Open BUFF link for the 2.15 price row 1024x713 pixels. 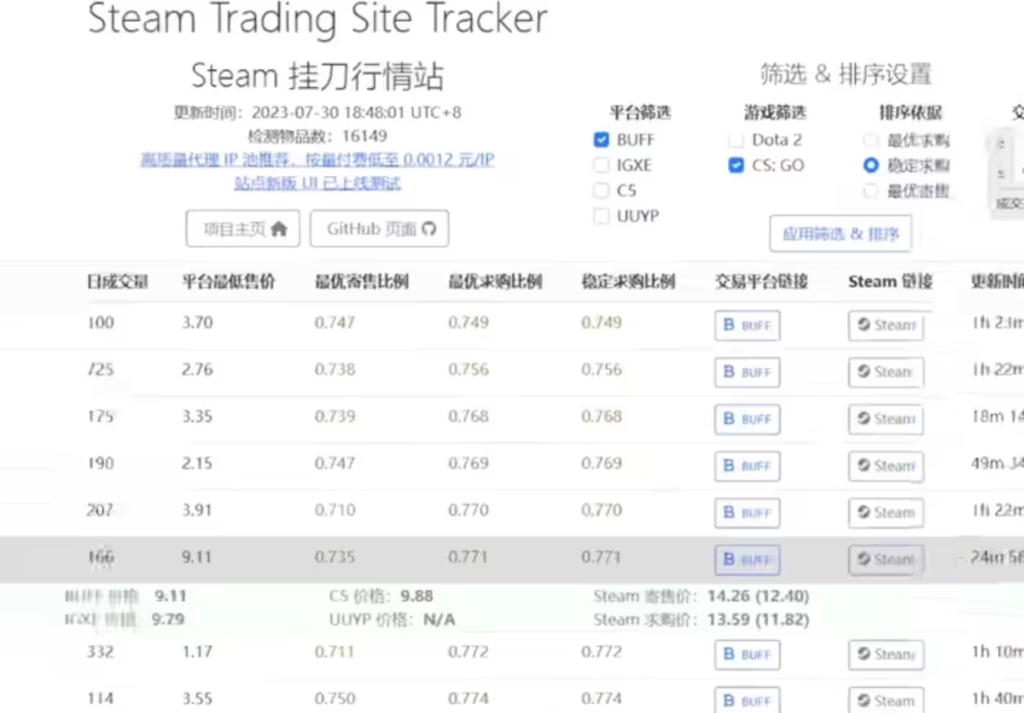point(747,466)
